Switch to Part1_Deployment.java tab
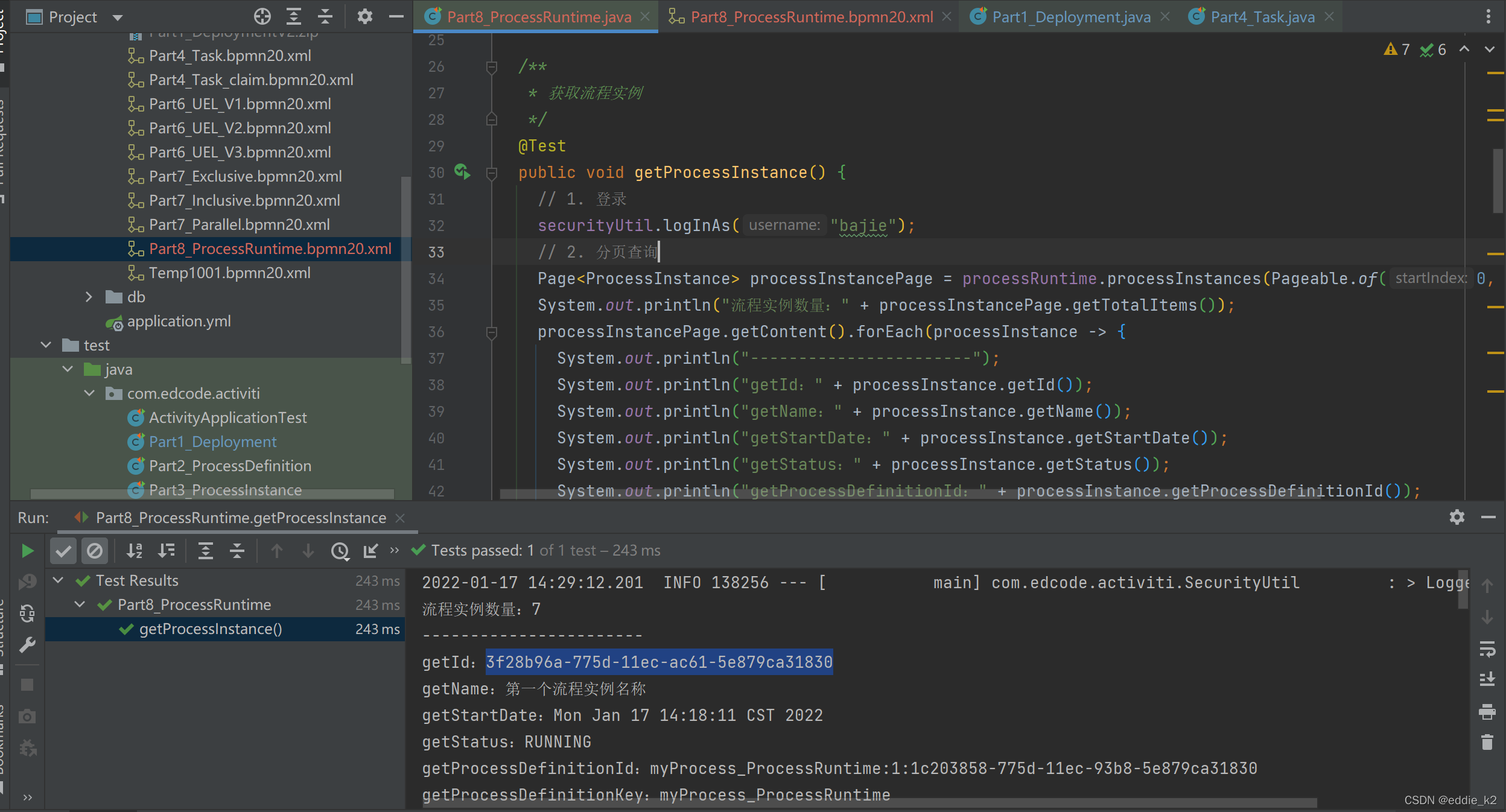 click(x=1070, y=17)
